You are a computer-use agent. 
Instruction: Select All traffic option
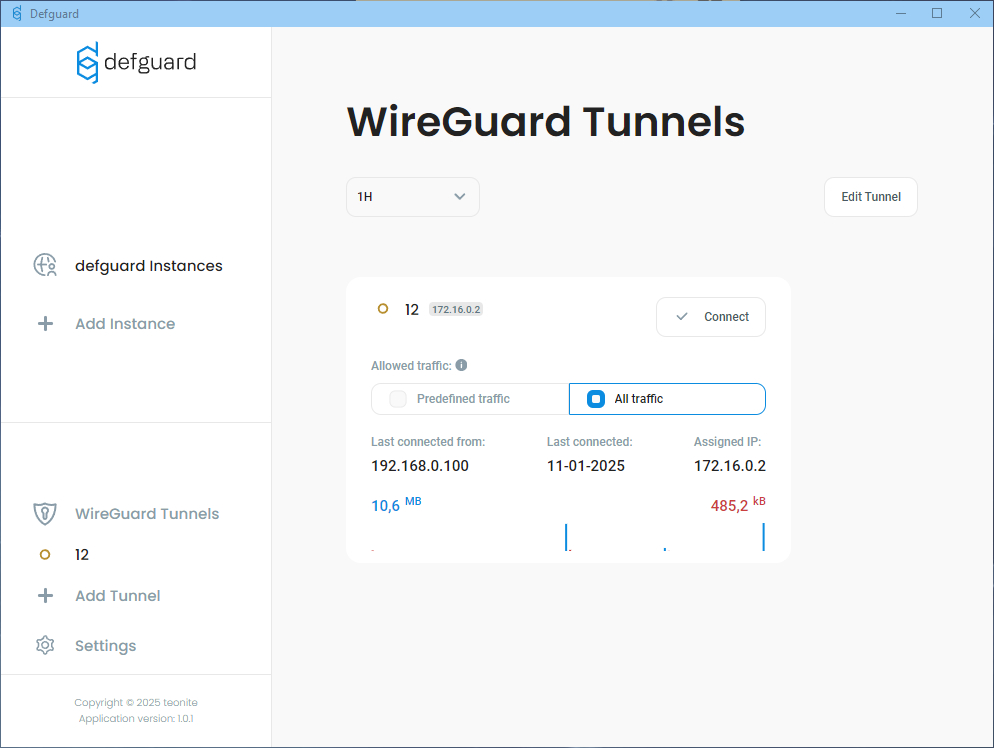click(668, 399)
